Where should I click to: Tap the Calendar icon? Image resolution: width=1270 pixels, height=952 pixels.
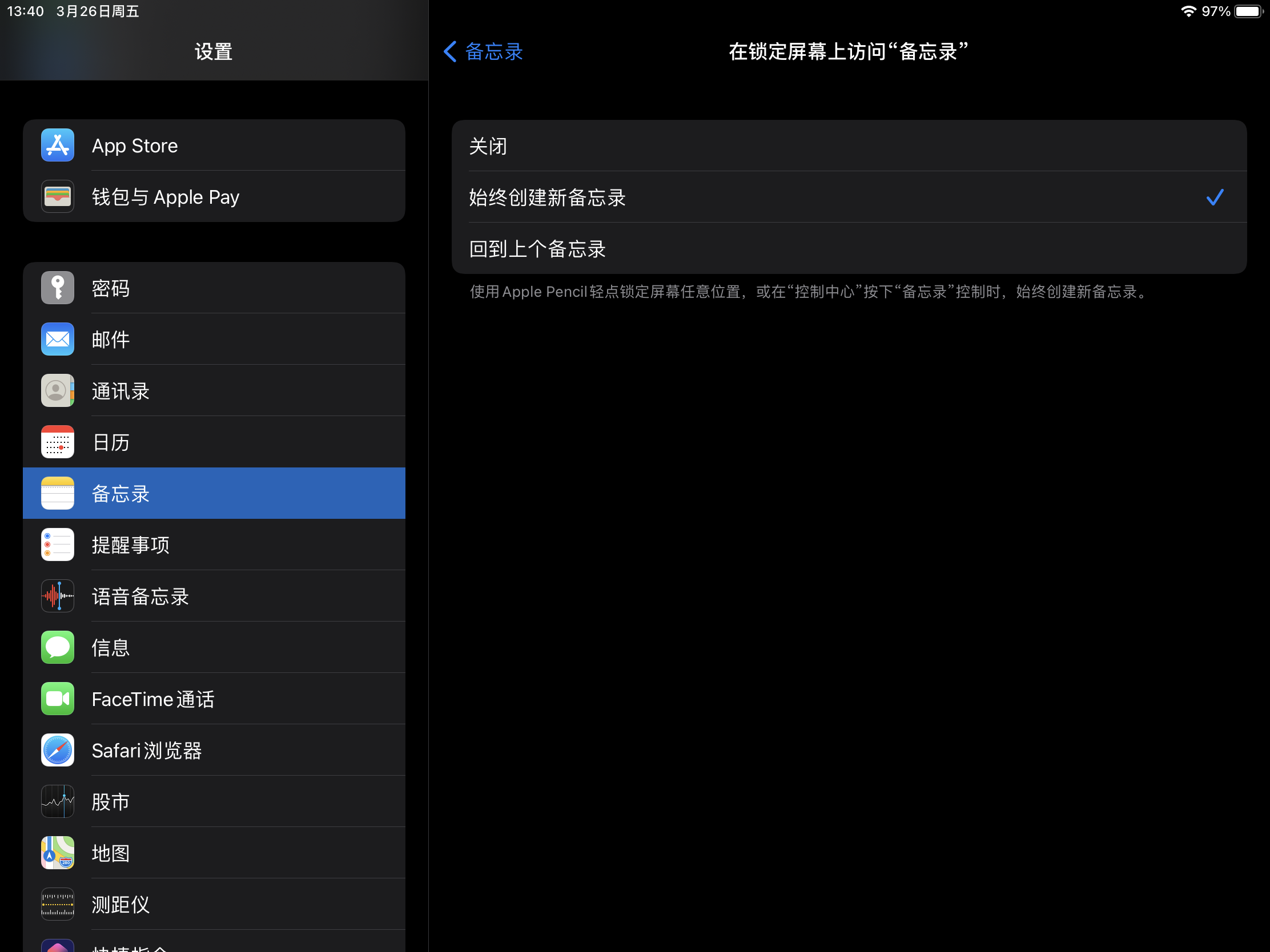coord(58,442)
